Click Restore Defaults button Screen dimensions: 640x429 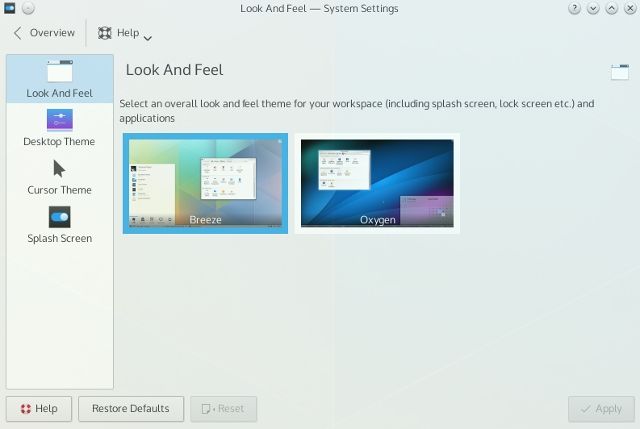(131, 409)
